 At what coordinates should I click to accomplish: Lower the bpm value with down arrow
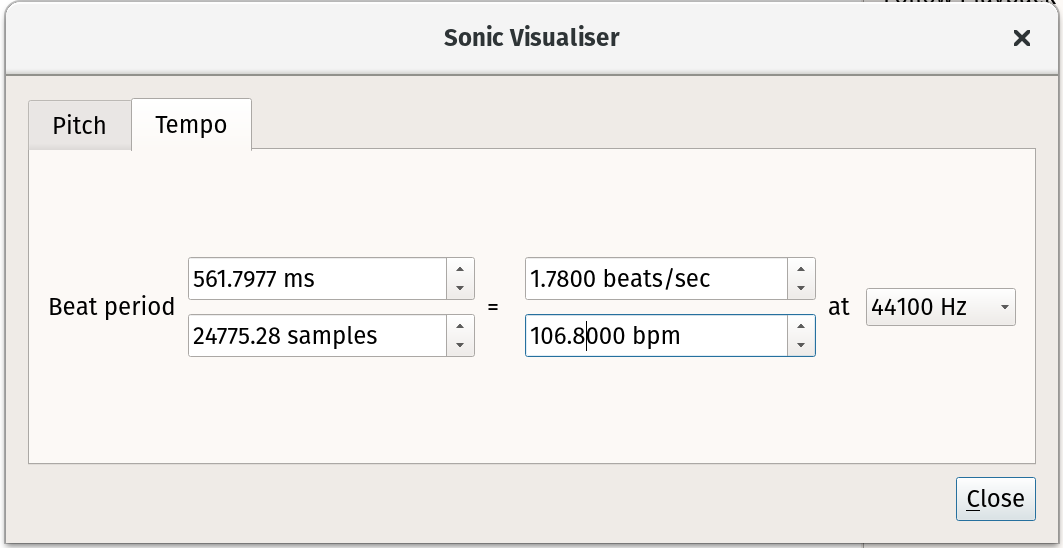(x=800, y=346)
